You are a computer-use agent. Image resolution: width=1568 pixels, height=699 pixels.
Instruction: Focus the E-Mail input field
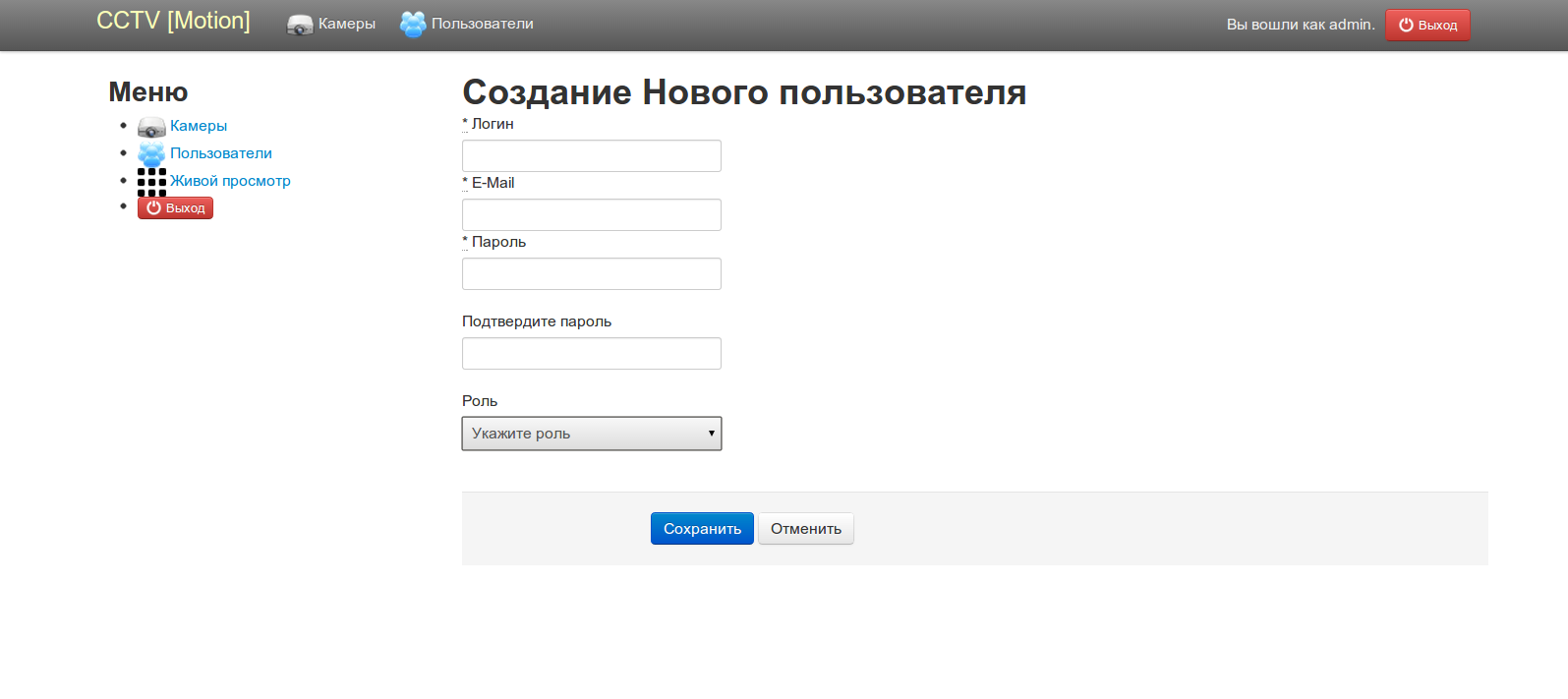pos(592,214)
